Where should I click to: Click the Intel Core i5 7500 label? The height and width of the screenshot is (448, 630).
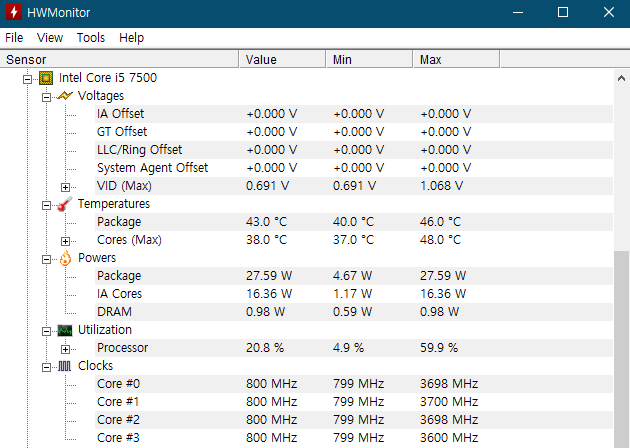point(108,78)
